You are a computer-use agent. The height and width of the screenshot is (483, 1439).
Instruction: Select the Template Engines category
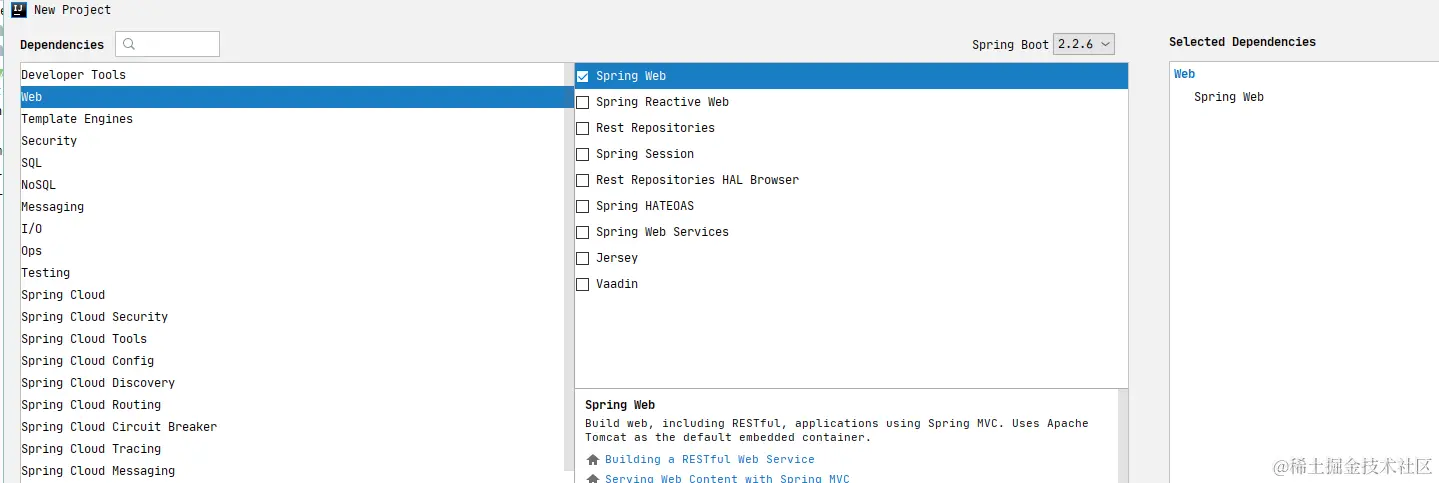77,119
